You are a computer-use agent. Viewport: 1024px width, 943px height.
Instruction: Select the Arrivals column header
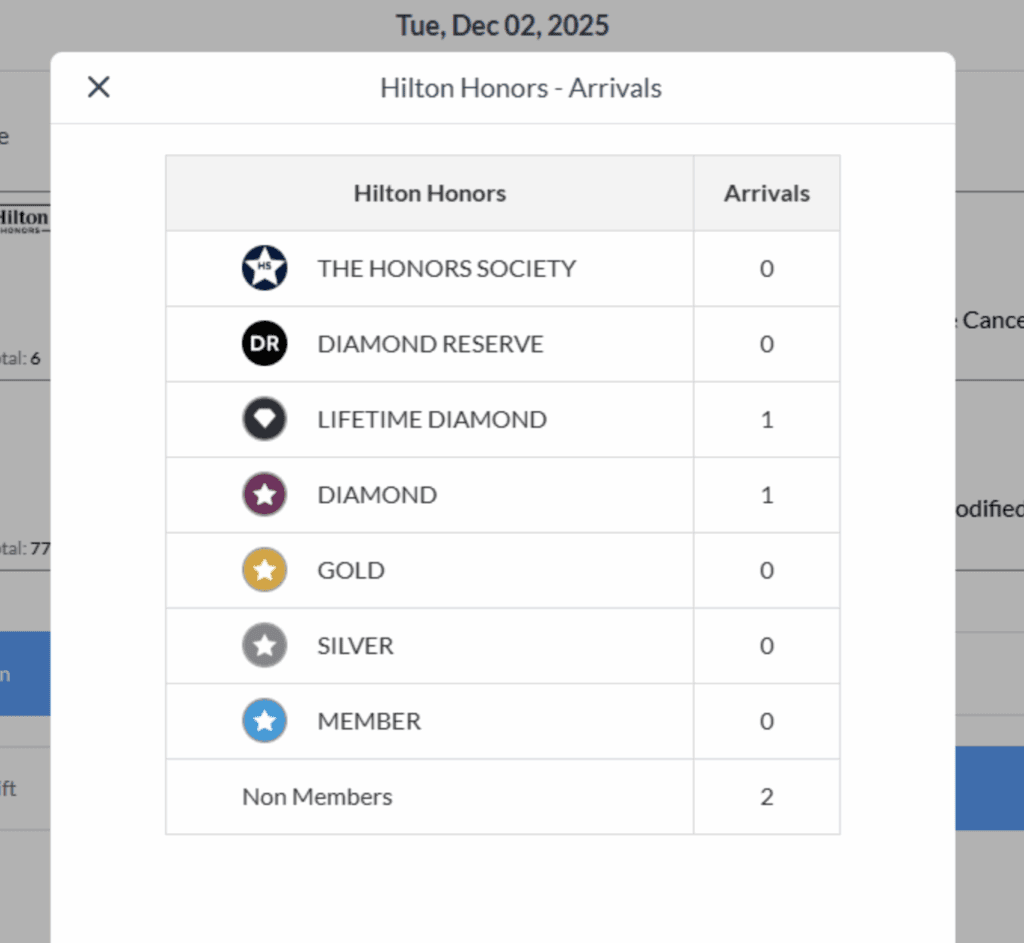767,193
